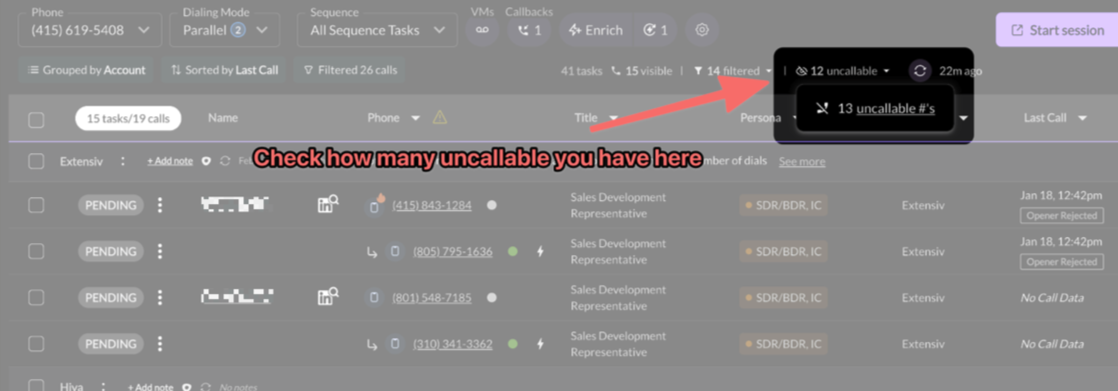The image size is (1118, 391).
Task: Click the SDR/BDR, IC persona tag in the (415) 843-1284 row
Action: pyautogui.click(x=783, y=205)
